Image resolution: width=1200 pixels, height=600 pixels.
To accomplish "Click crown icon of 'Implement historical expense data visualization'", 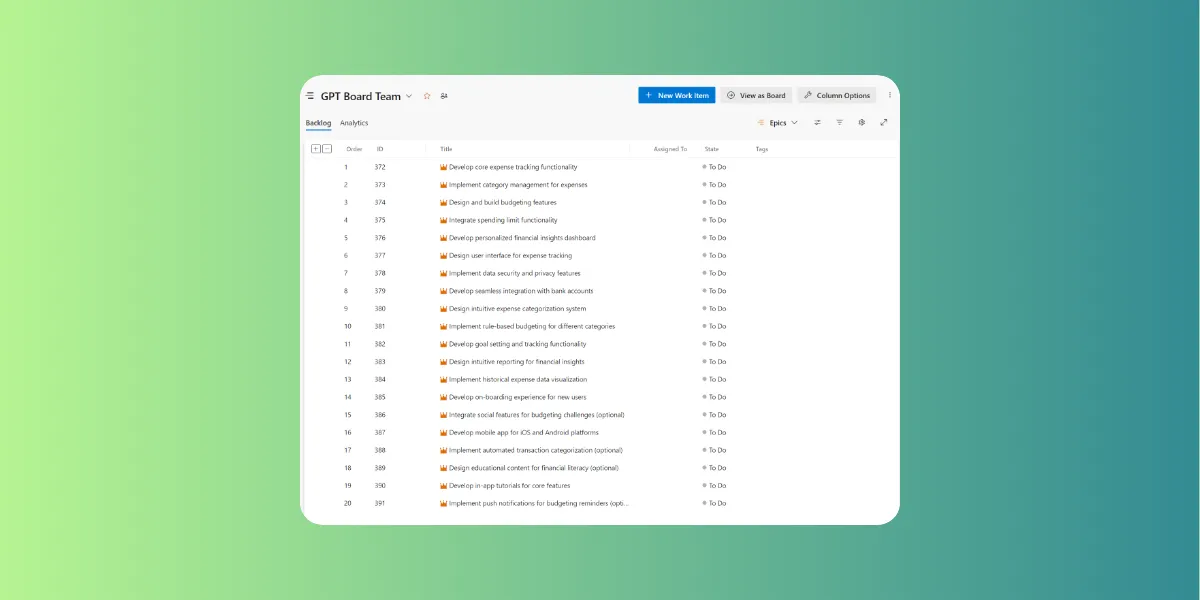I will 443,379.
